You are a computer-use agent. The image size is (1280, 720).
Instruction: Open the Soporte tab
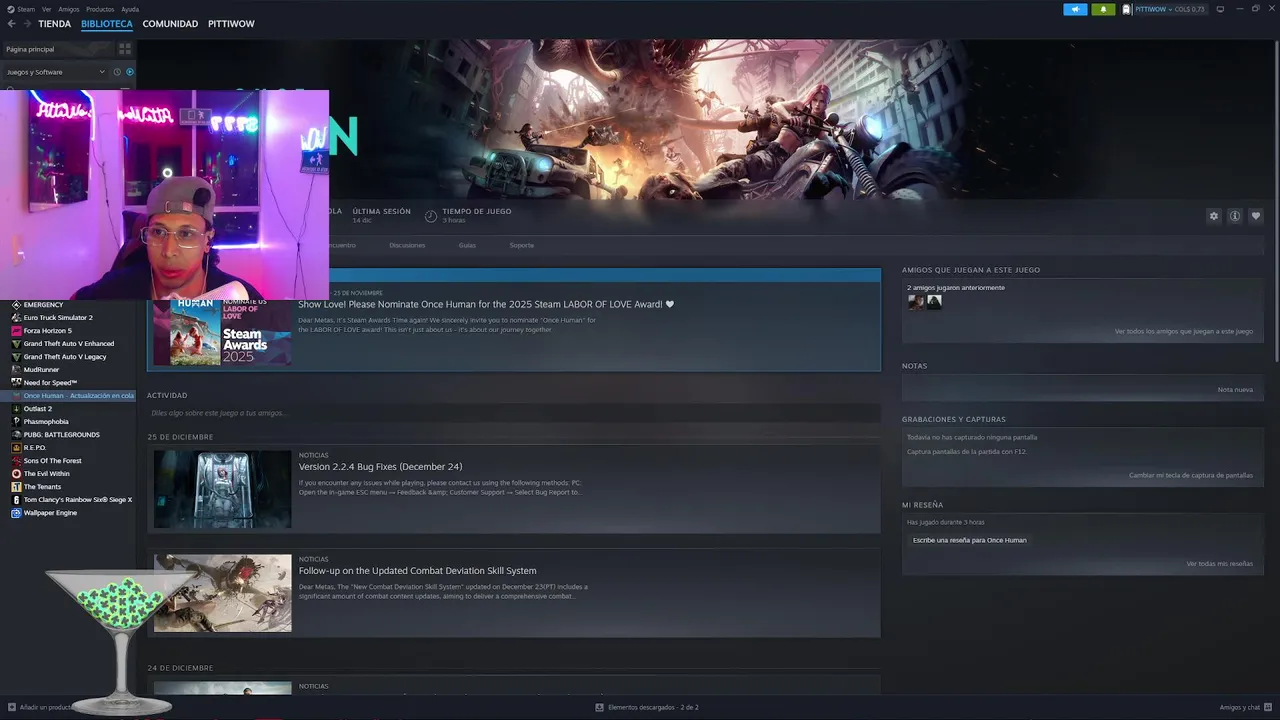(x=522, y=245)
